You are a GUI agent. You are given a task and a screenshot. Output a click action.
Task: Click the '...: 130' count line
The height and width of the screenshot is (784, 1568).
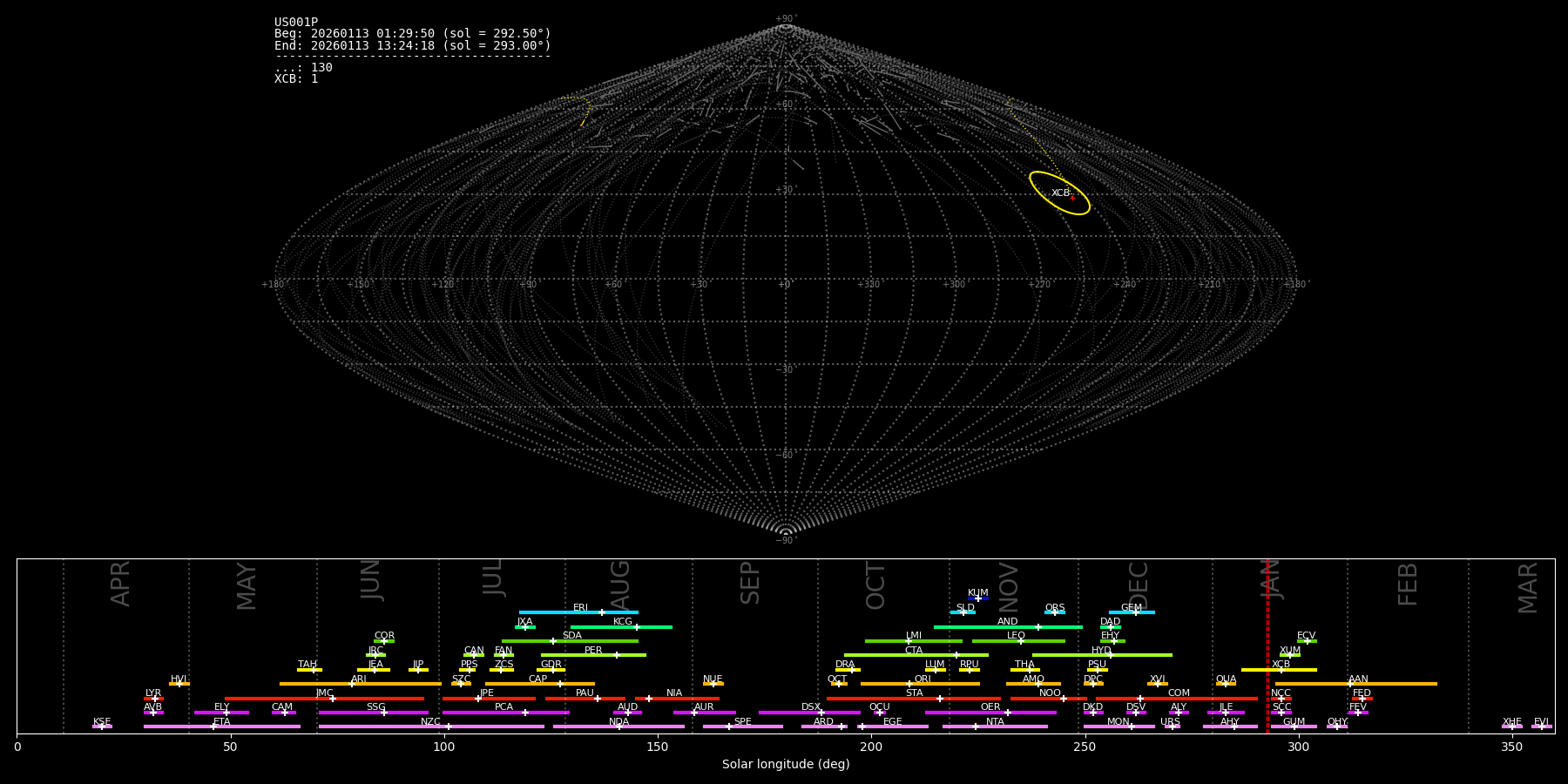click(x=303, y=67)
